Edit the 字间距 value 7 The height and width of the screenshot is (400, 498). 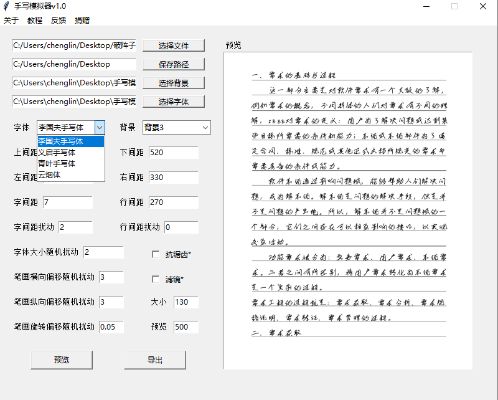click(x=68, y=202)
